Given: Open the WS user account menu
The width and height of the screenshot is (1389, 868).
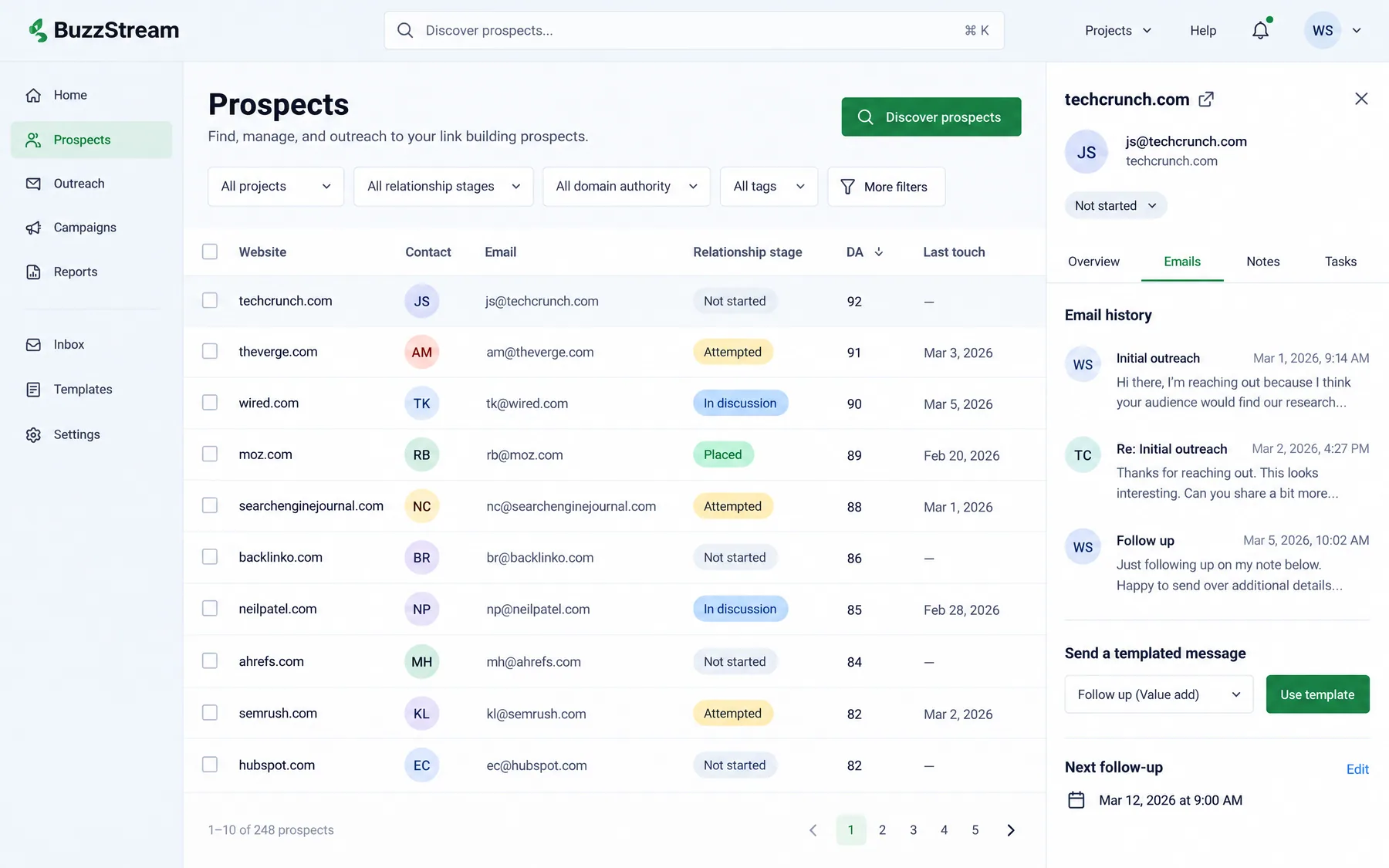Looking at the screenshot, I should point(1333,31).
